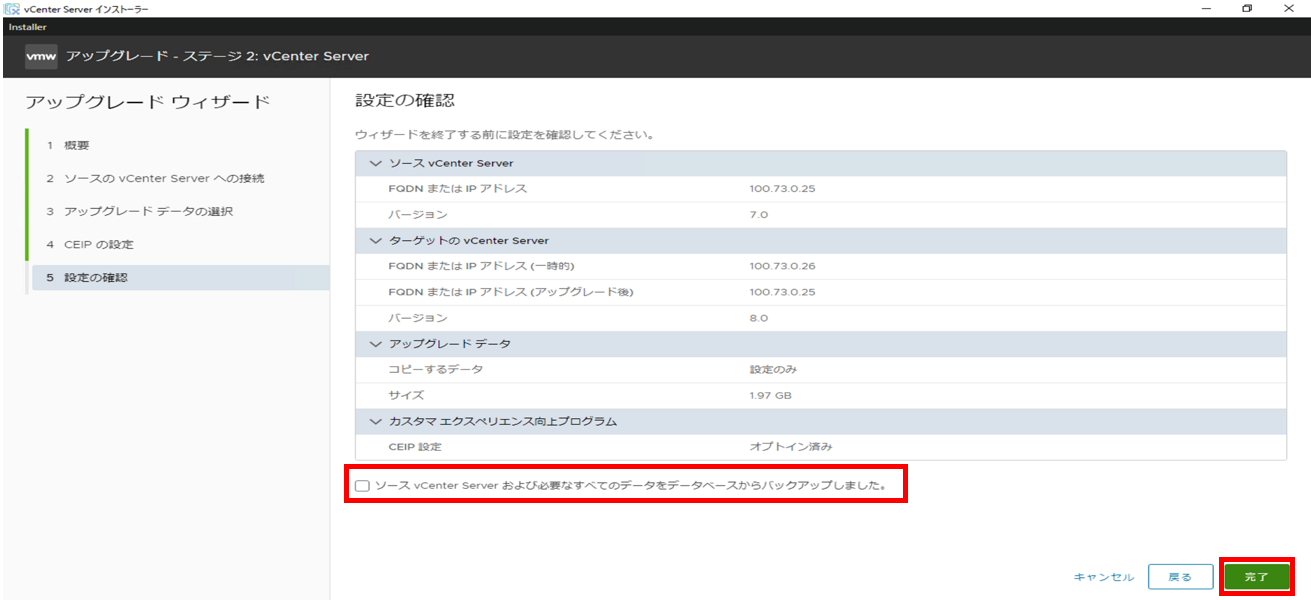Click the コピーするデータ label

[x=435, y=370]
